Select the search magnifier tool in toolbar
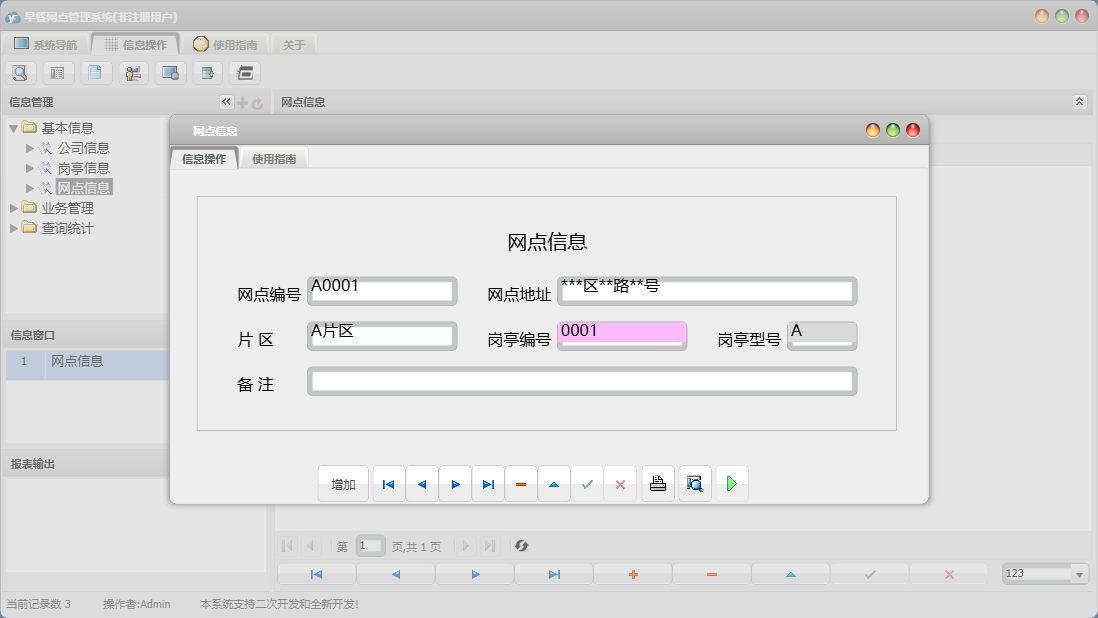 coord(20,72)
